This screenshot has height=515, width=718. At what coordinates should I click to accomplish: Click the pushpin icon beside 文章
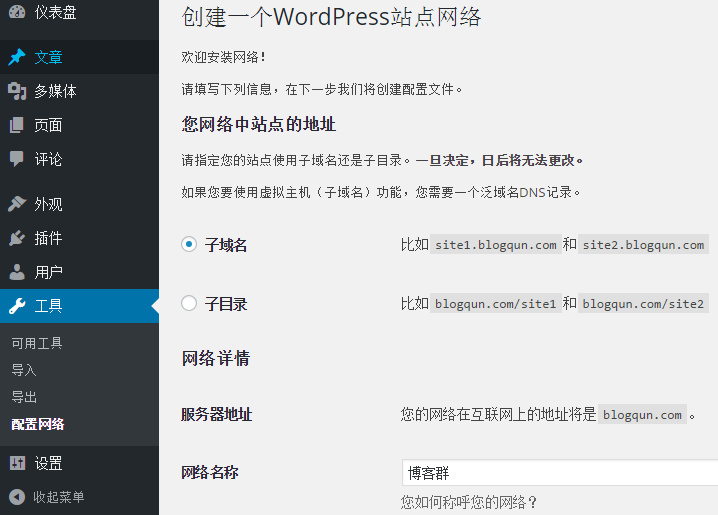[x=17, y=57]
